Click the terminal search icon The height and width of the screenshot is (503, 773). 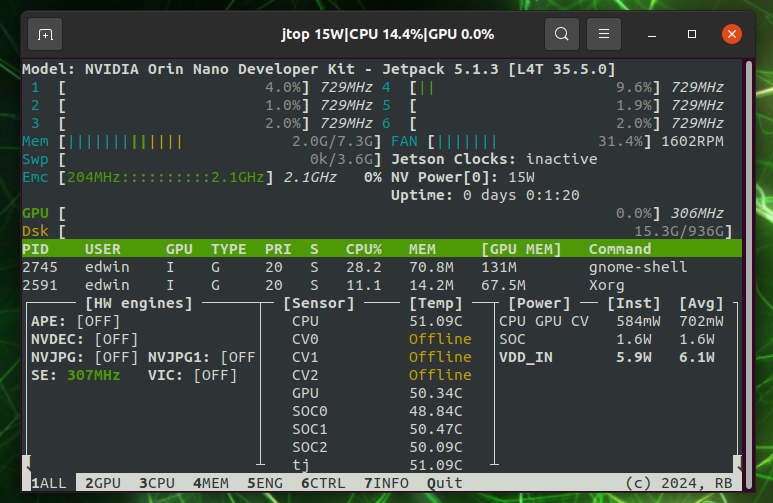(x=561, y=34)
